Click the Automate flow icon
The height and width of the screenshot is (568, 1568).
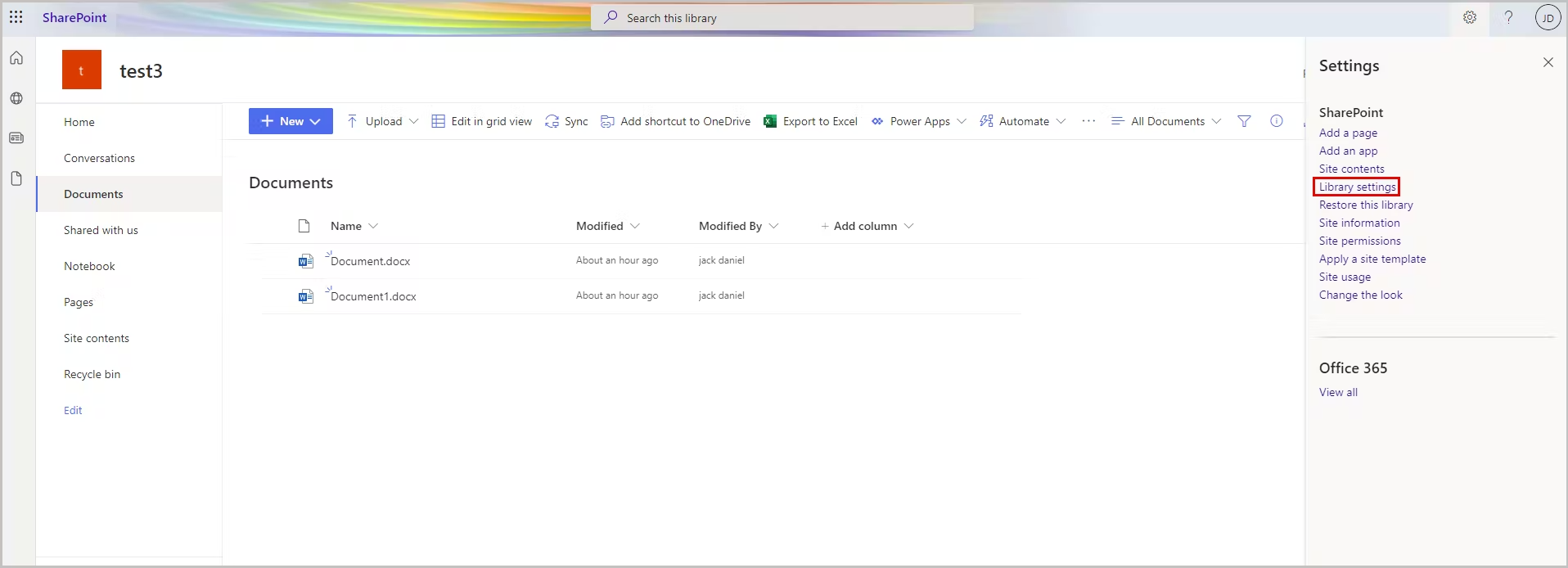tap(986, 121)
